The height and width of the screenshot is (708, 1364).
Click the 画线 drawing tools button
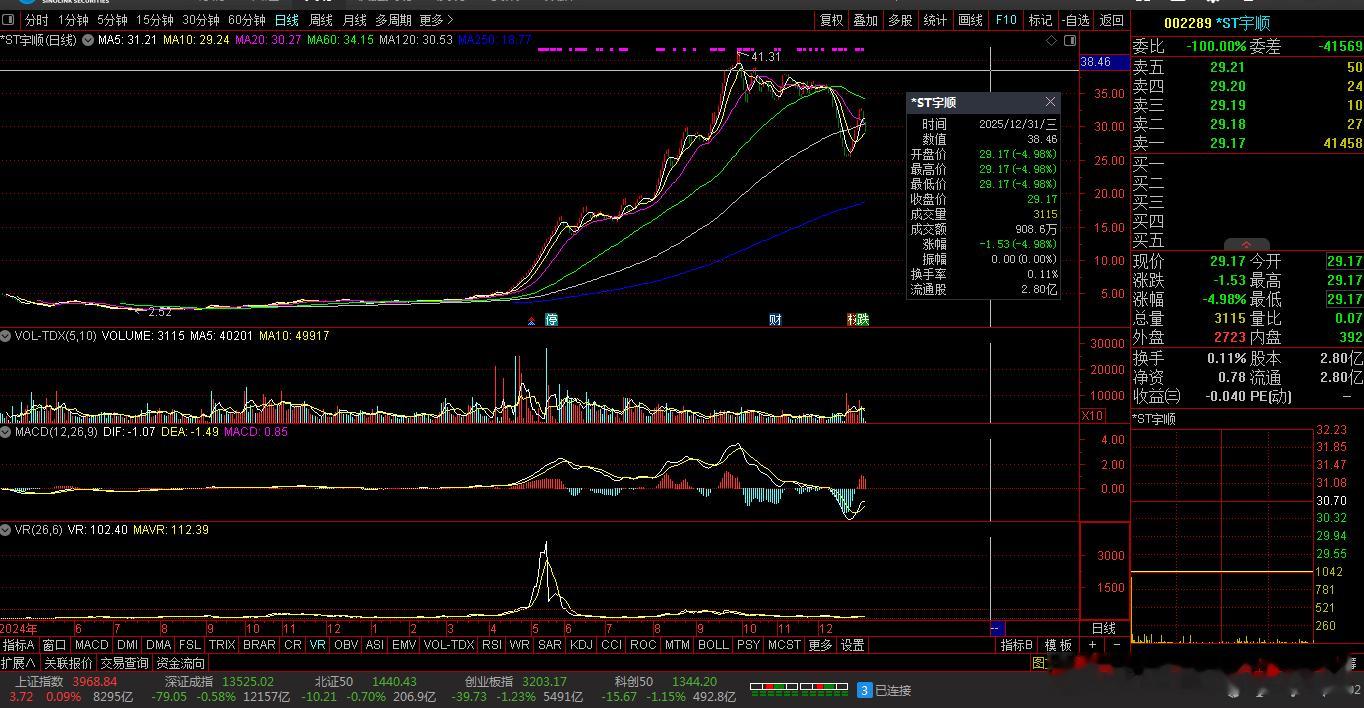tap(971, 20)
